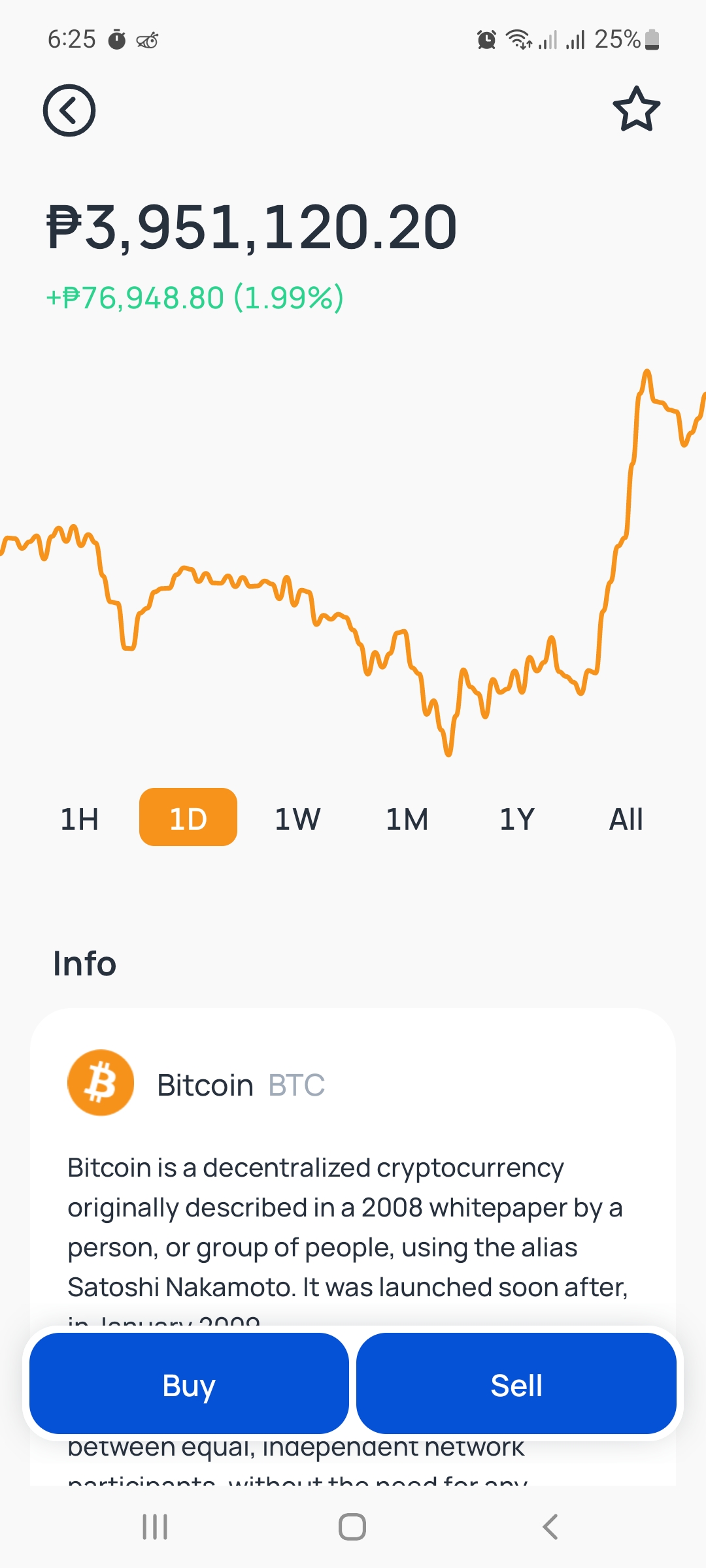
Task: Switch chart to 1W range
Action: 297,819
